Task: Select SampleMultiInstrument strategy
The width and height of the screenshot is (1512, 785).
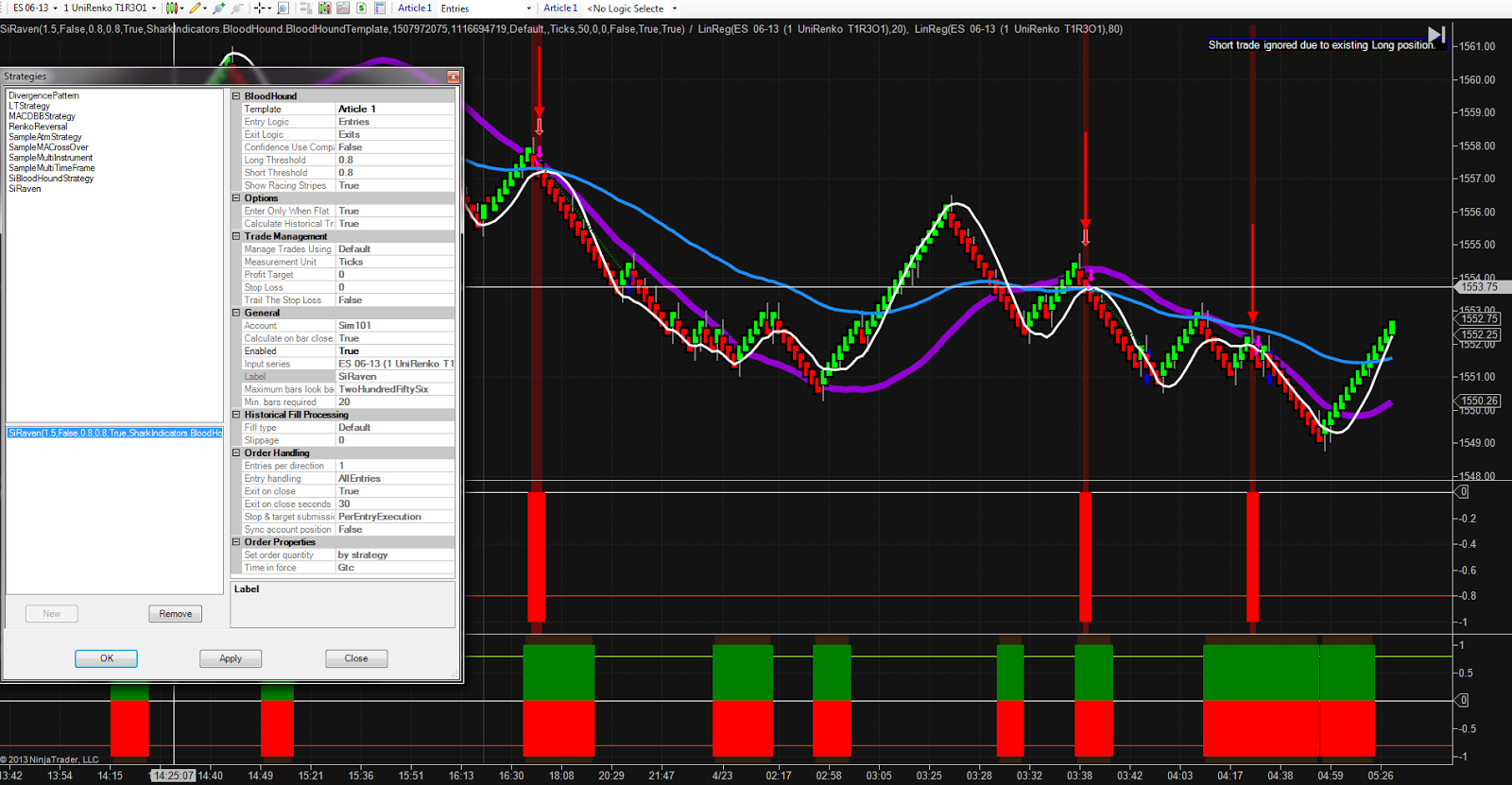Action: tap(51, 158)
